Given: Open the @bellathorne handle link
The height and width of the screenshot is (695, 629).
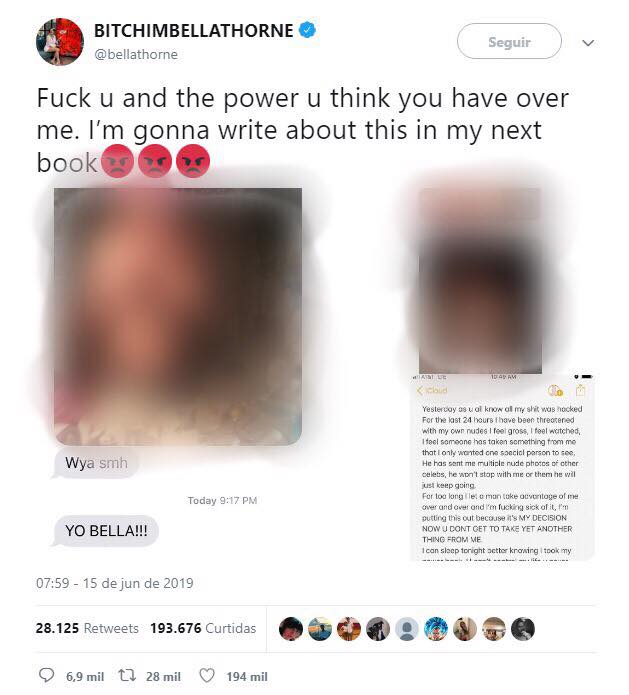Looking at the screenshot, I should point(136,55).
